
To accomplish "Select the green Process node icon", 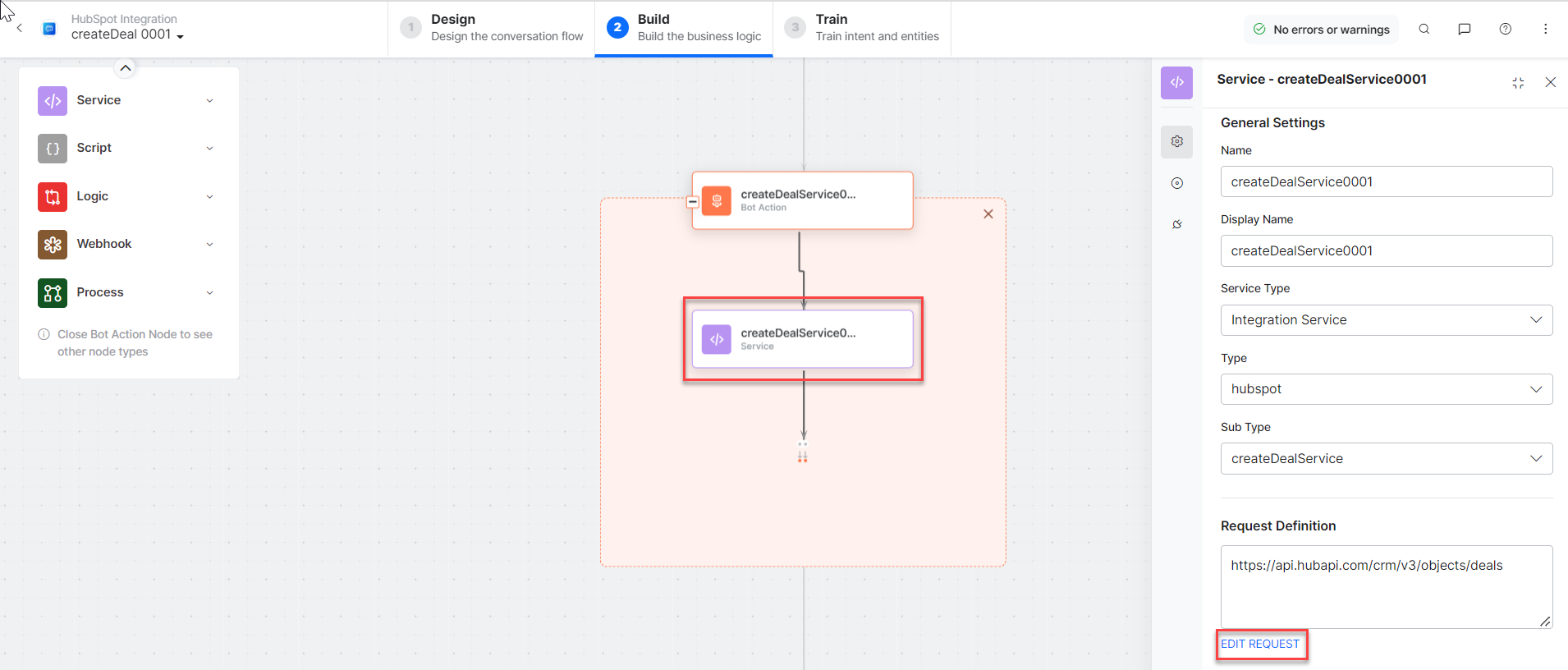I will (x=53, y=293).
